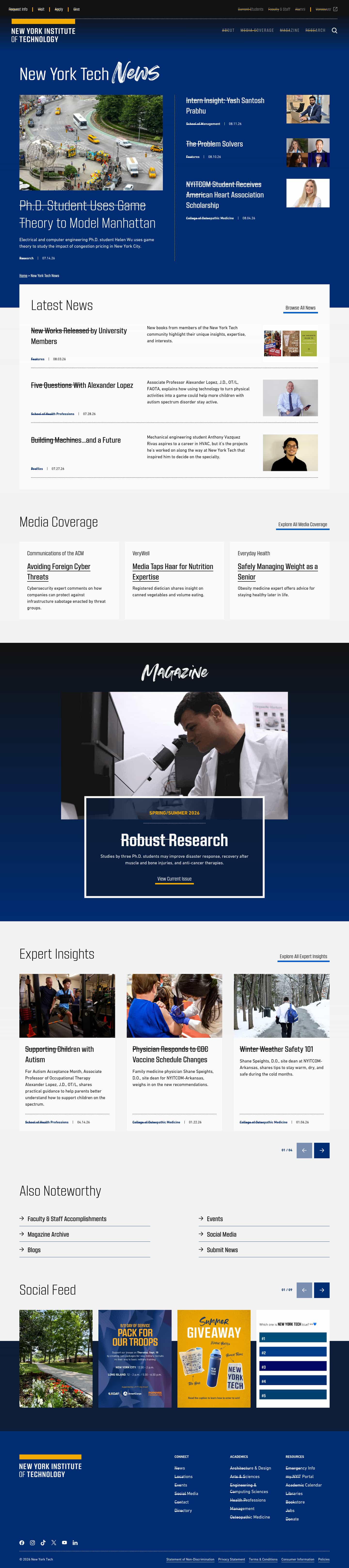Click the arrow beside Magazine Archive
349x1568 pixels.
(x=22, y=1234)
